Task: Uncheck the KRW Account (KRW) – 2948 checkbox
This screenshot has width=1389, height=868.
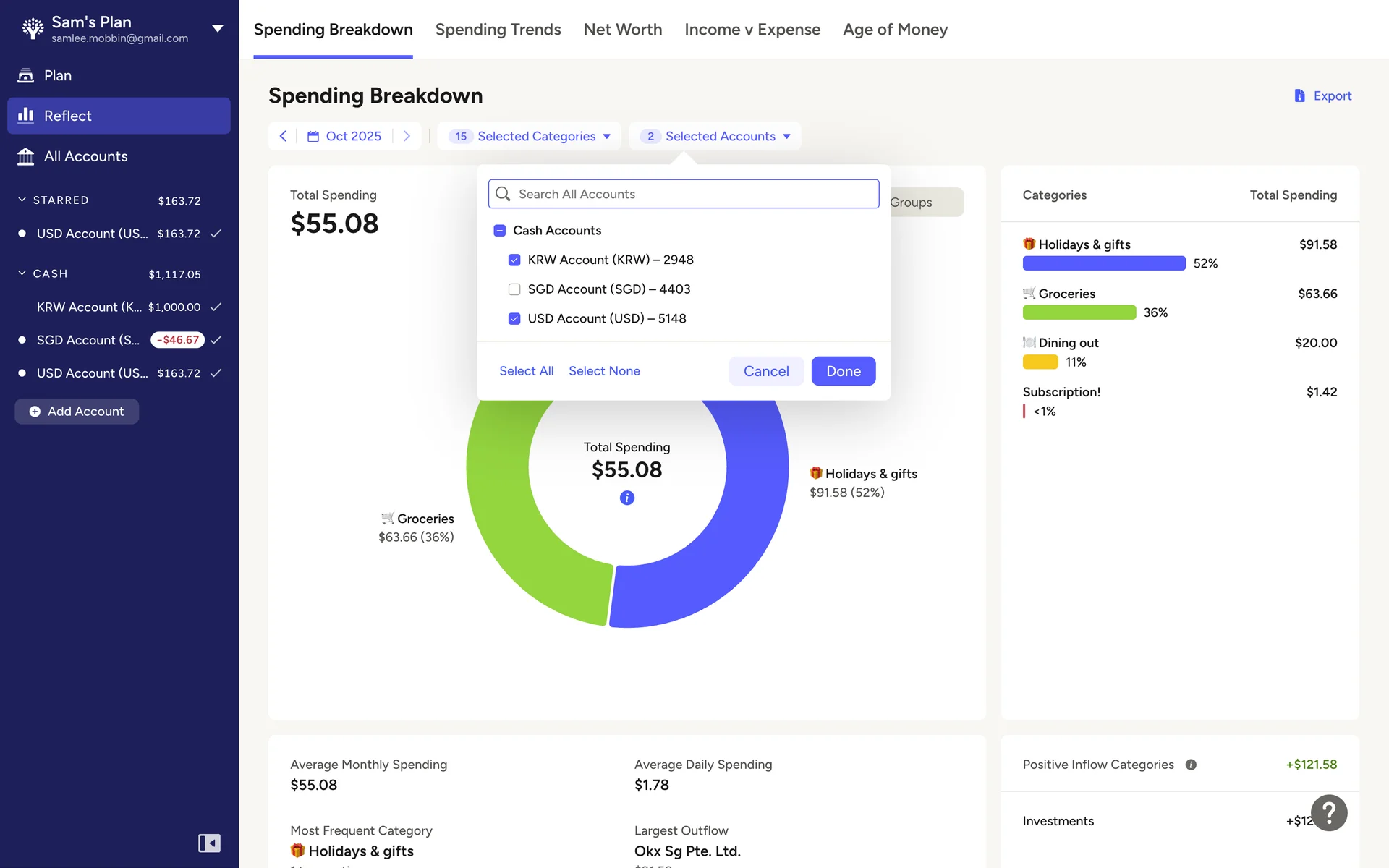Action: point(514,260)
